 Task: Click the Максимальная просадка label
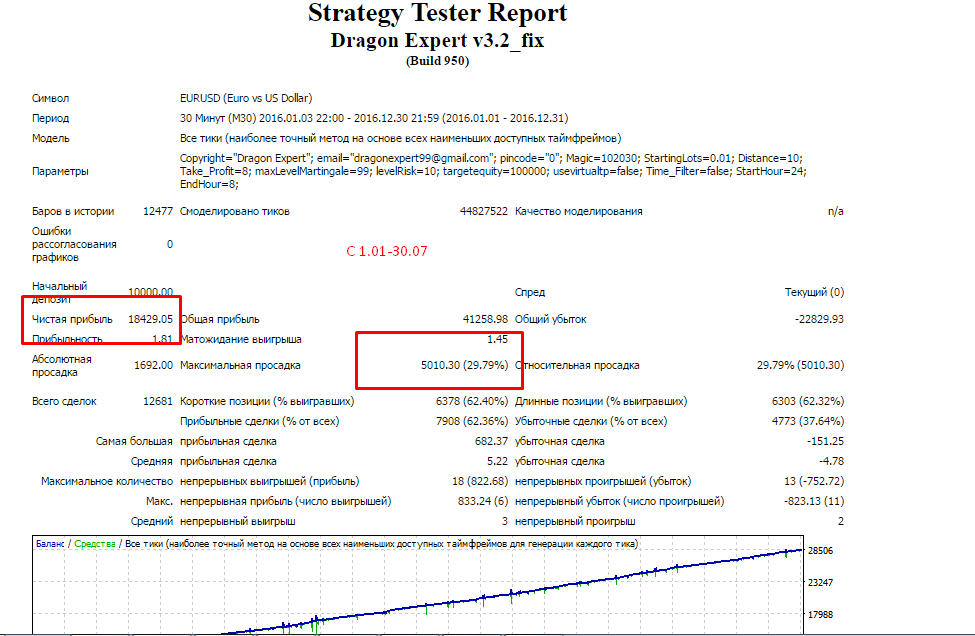(240, 365)
